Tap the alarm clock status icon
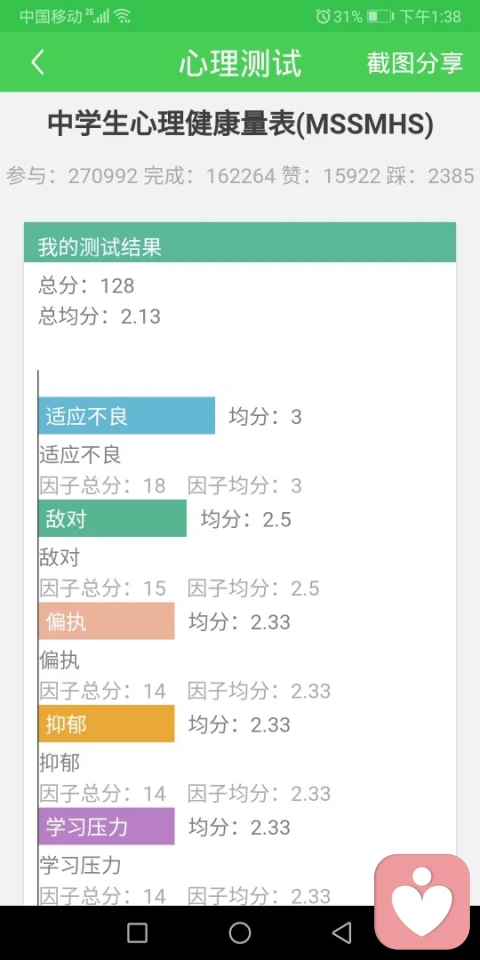 (x=323, y=17)
